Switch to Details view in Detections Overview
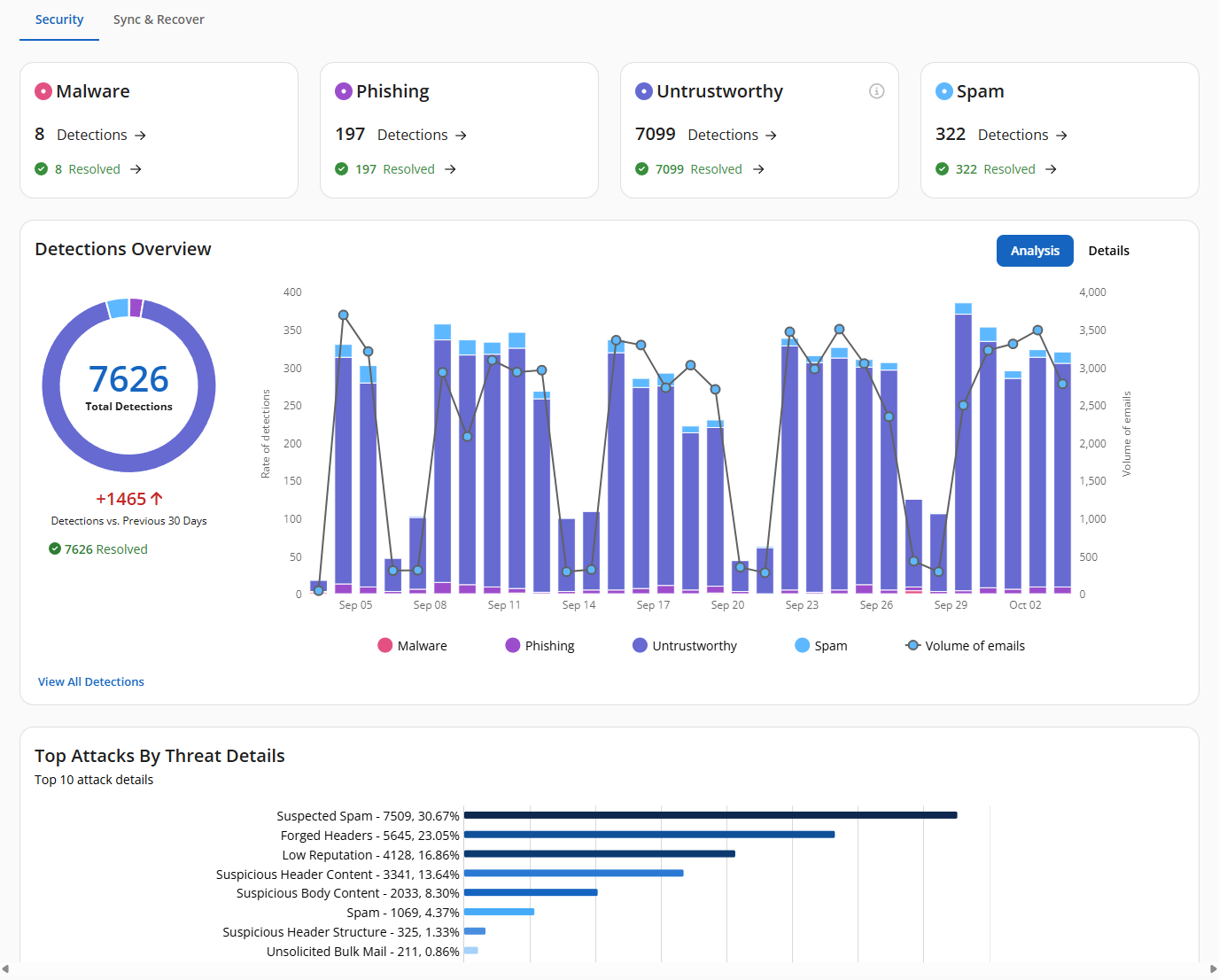 pyautogui.click(x=1108, y=251)
